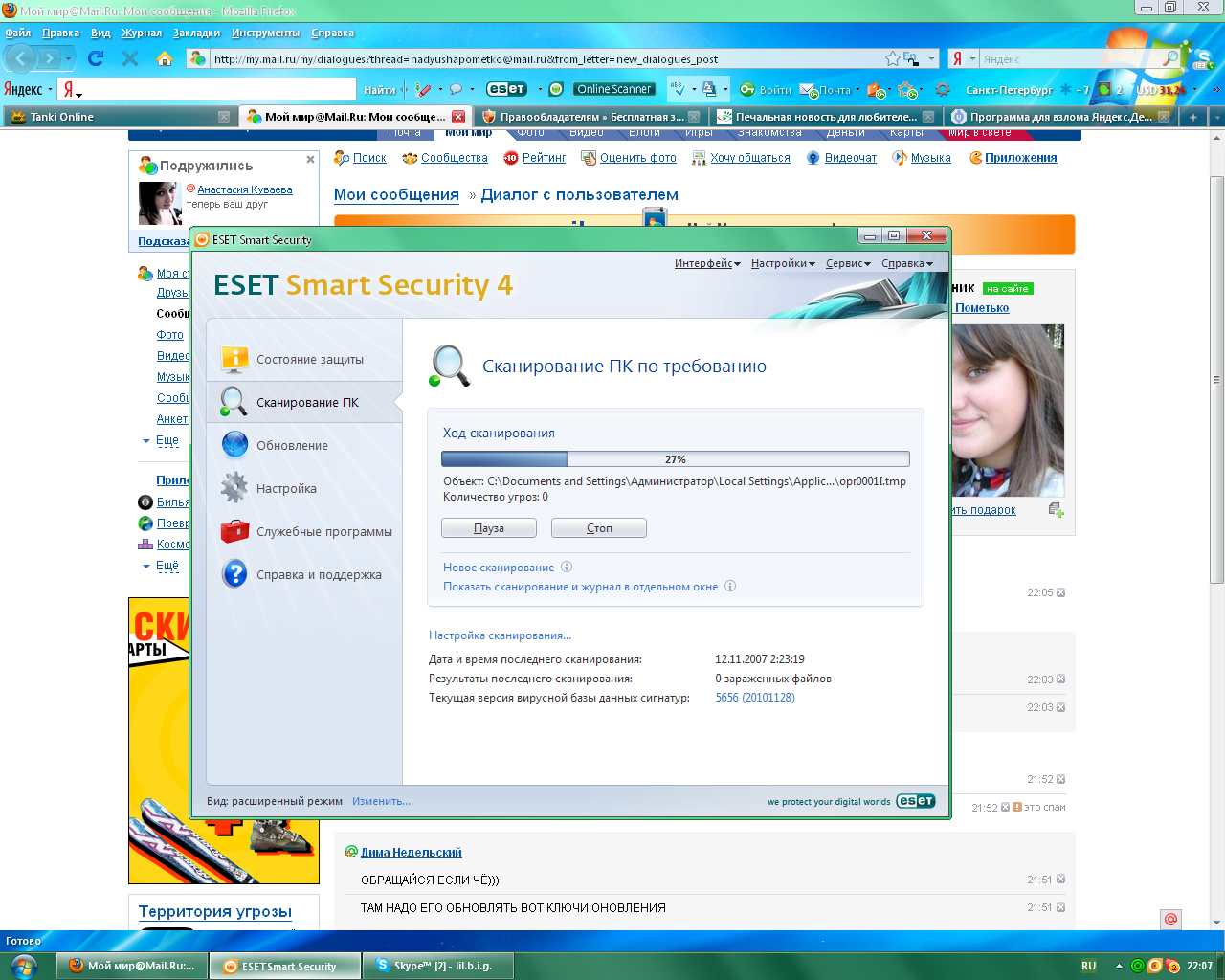
Task: Click Online Scanner toolbar button
Action: point(614,89)
